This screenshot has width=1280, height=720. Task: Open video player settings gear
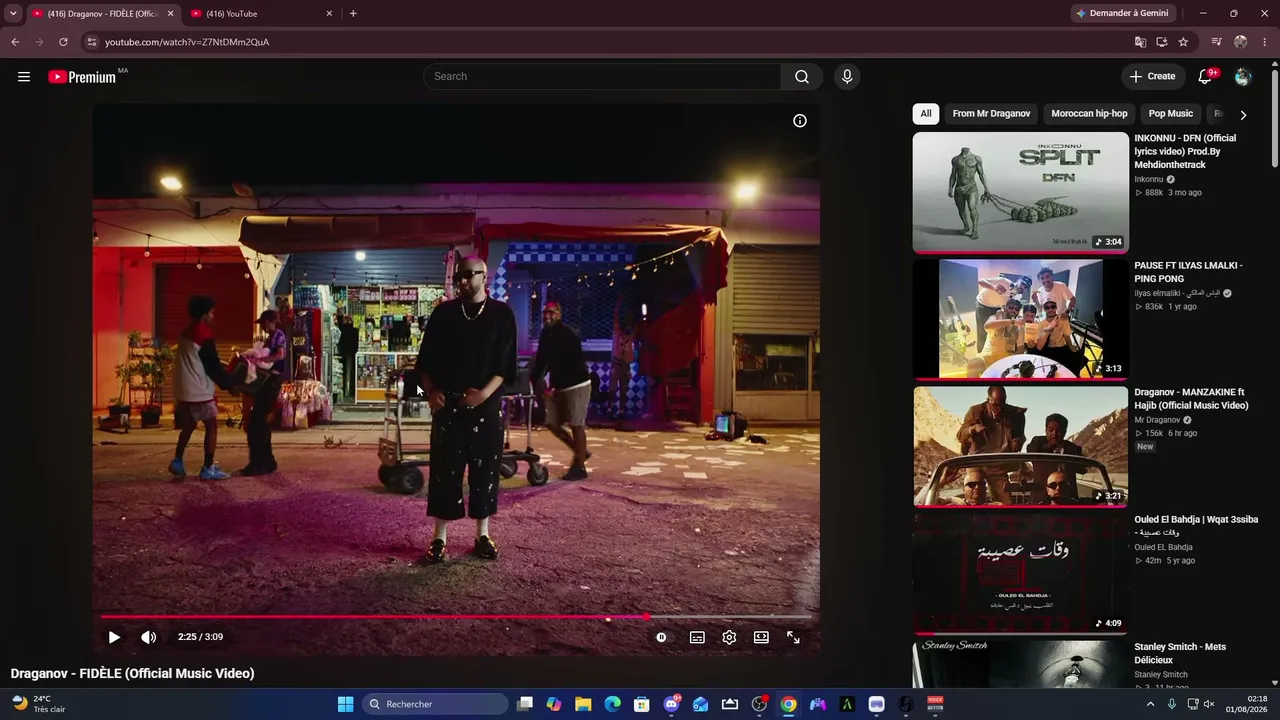729,637
